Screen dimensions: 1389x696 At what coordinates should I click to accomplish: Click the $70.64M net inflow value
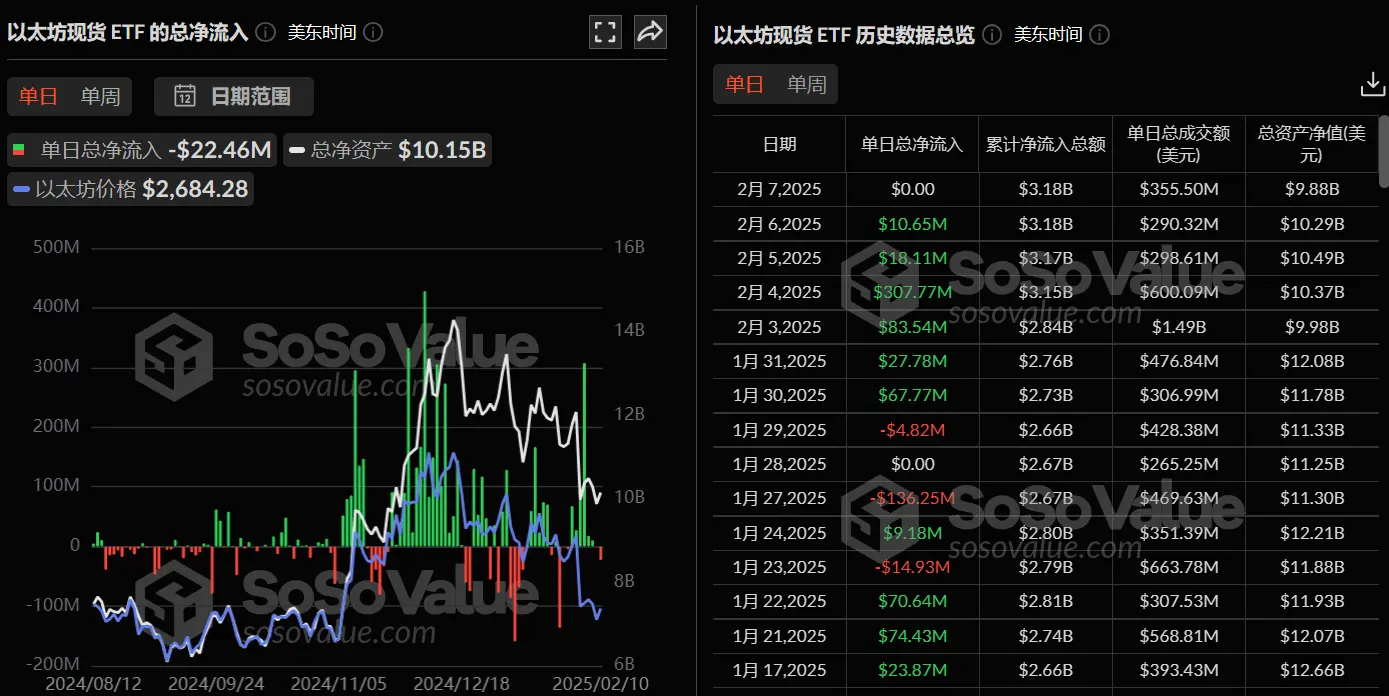912,601
